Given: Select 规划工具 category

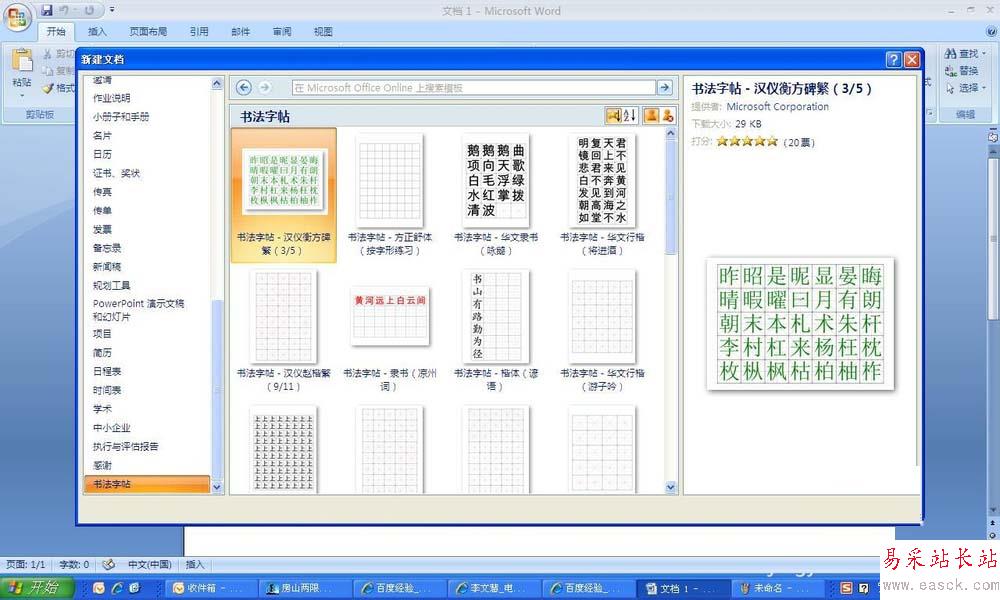Looking at the screenshot, I should pyautogui.click(x=112, y=285).
